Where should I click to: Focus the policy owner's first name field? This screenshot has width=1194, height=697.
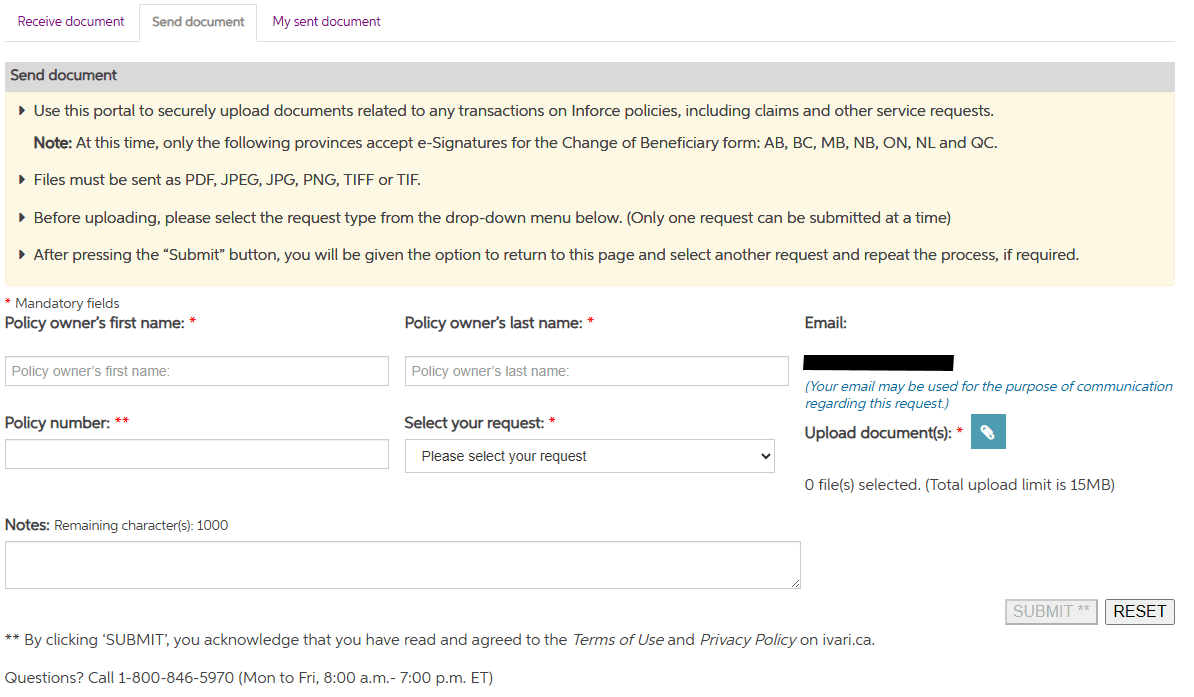pos(196,371)
